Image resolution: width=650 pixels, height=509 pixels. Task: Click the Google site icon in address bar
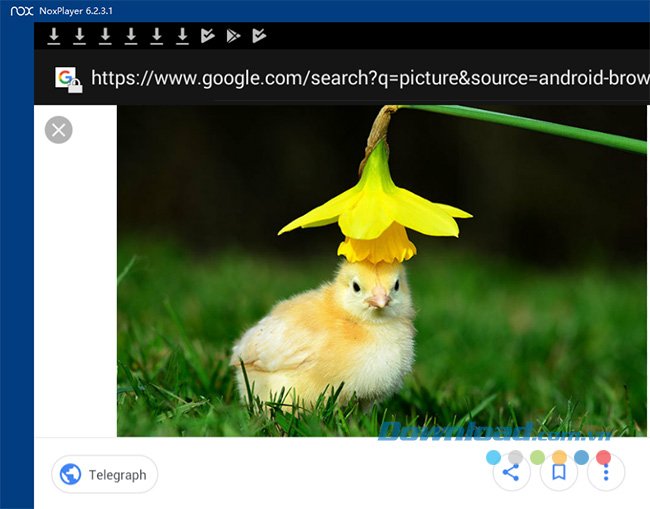tap(67, 78)
